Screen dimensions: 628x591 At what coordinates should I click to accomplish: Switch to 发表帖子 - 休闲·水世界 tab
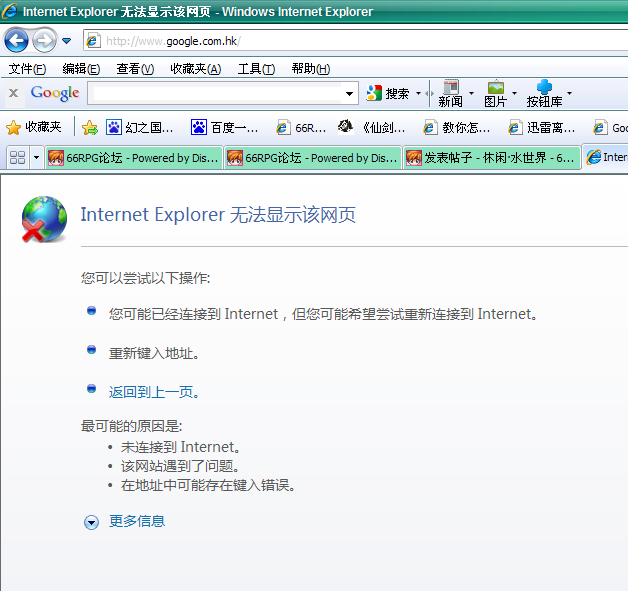pos(492,158)
